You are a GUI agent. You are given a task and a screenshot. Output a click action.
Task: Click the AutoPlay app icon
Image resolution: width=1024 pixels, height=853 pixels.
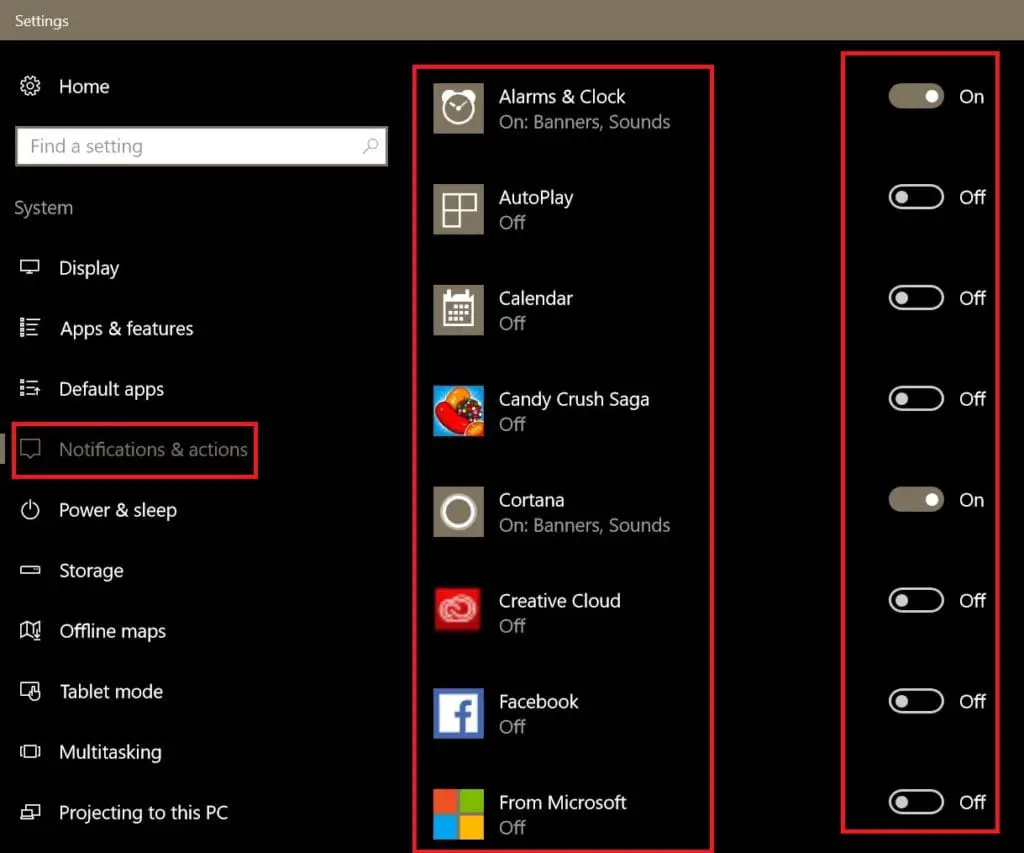(x=458, y=209)
